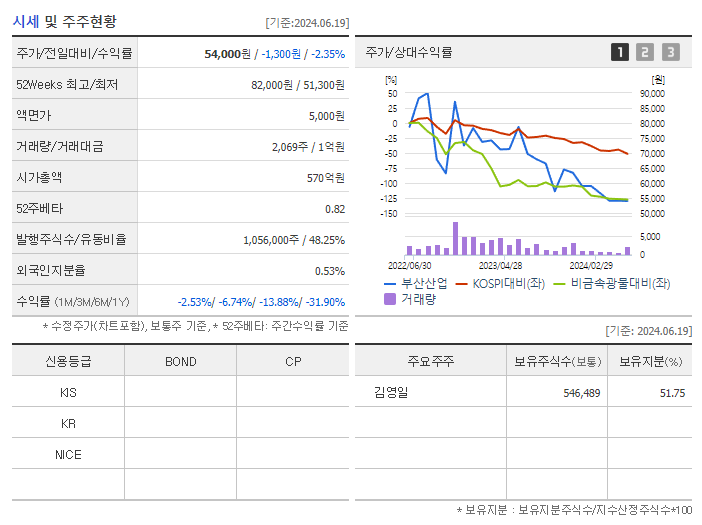Image resolution: width=702 pixels, height=525 pixels.
Task: Click the 외국인지분율 row label
Action: click(x=51, y=270)
